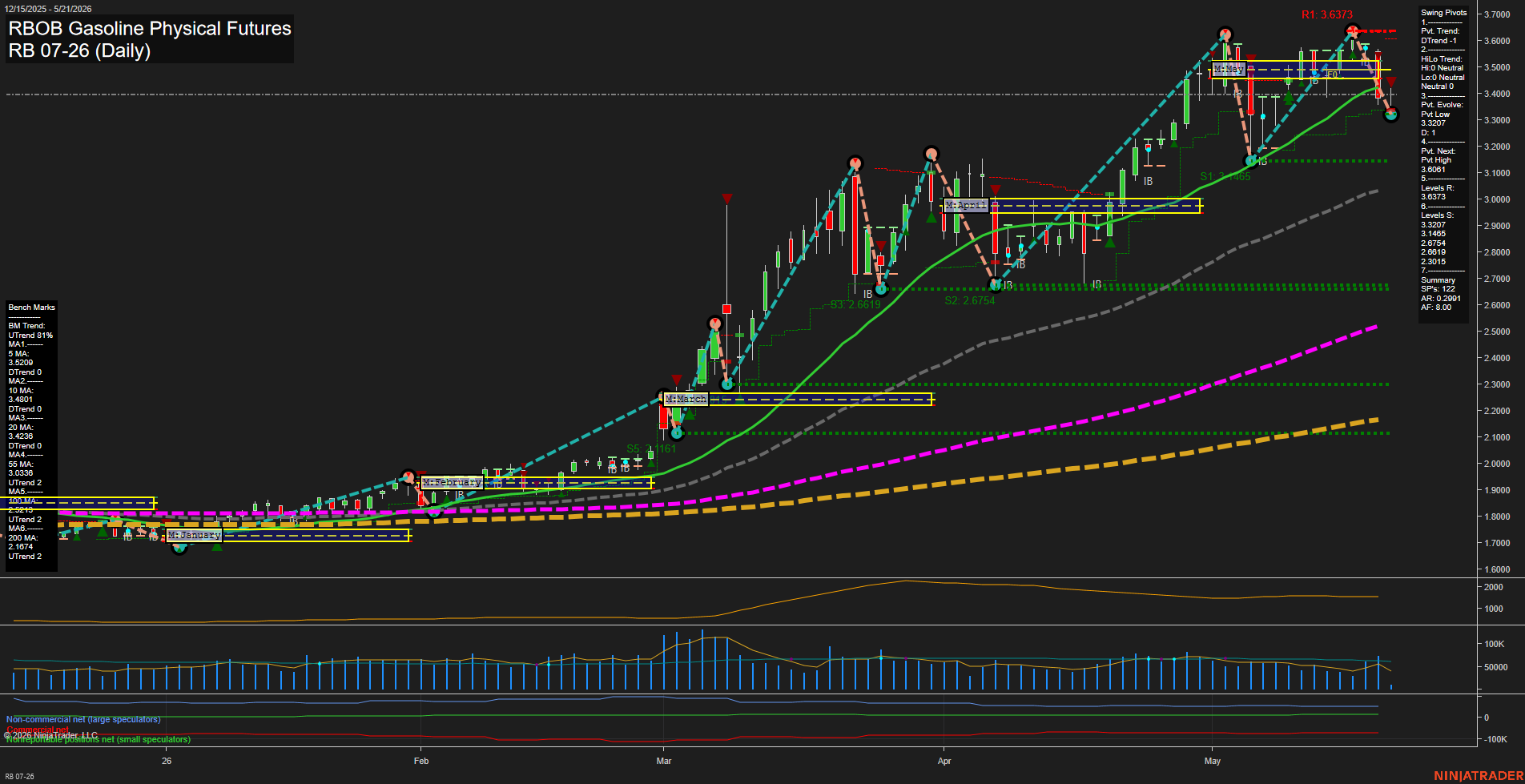This screenshot has width=1525, height=784.
Task: Click the 26 date axis label
Action: point(167,761)
